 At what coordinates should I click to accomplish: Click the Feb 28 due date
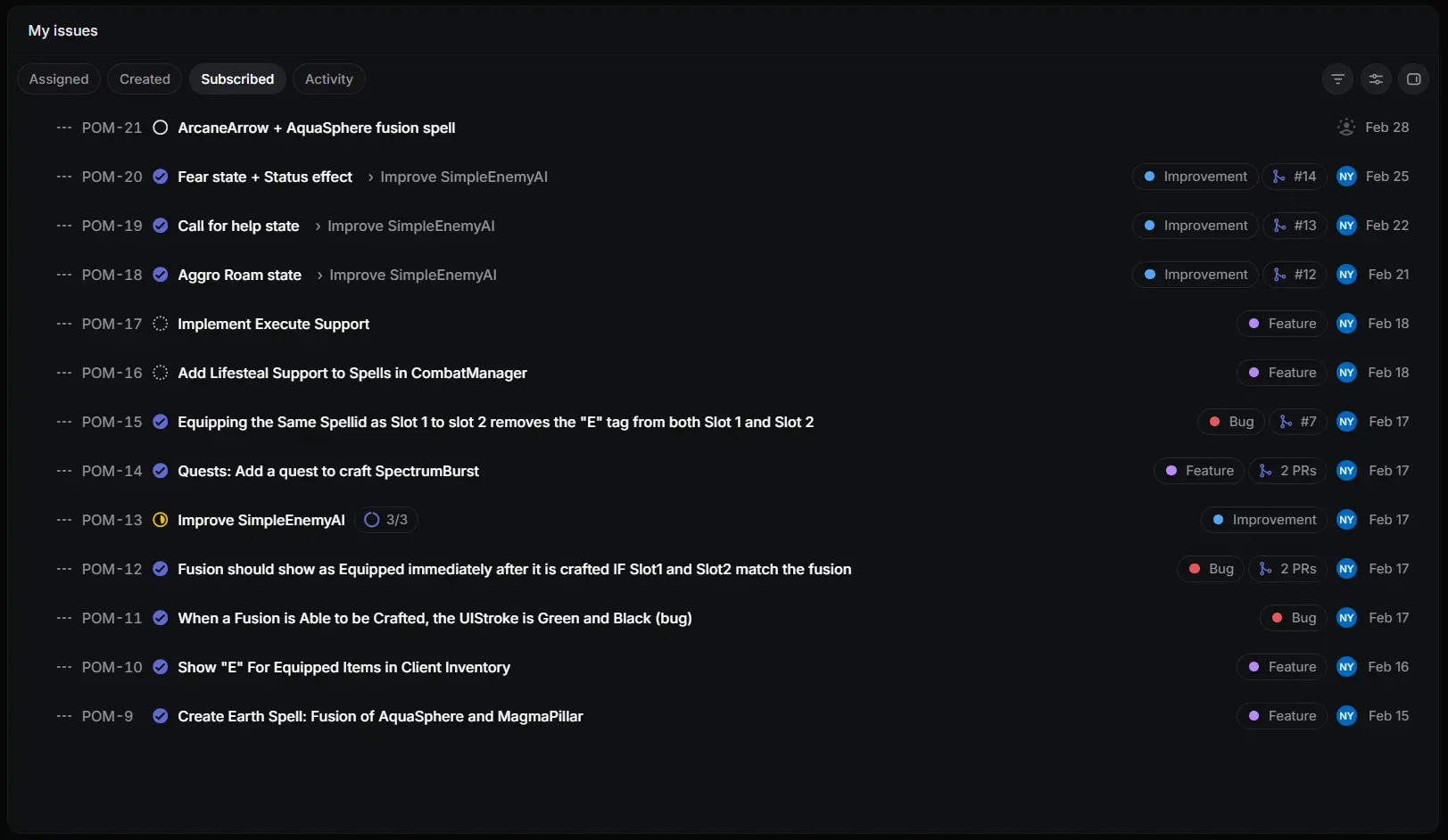(1386, 128)
